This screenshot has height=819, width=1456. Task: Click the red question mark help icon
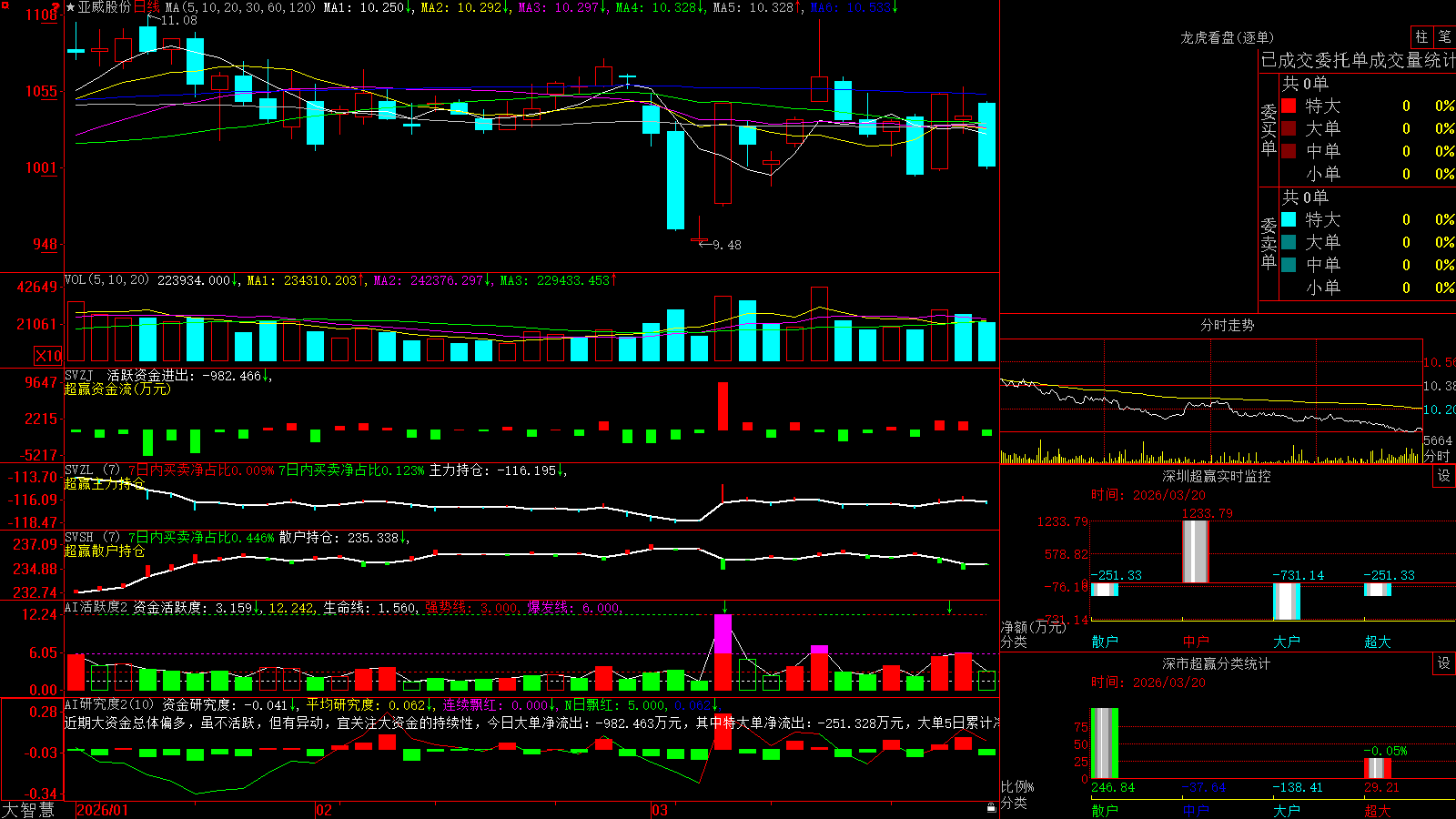(x=56, y=6)
